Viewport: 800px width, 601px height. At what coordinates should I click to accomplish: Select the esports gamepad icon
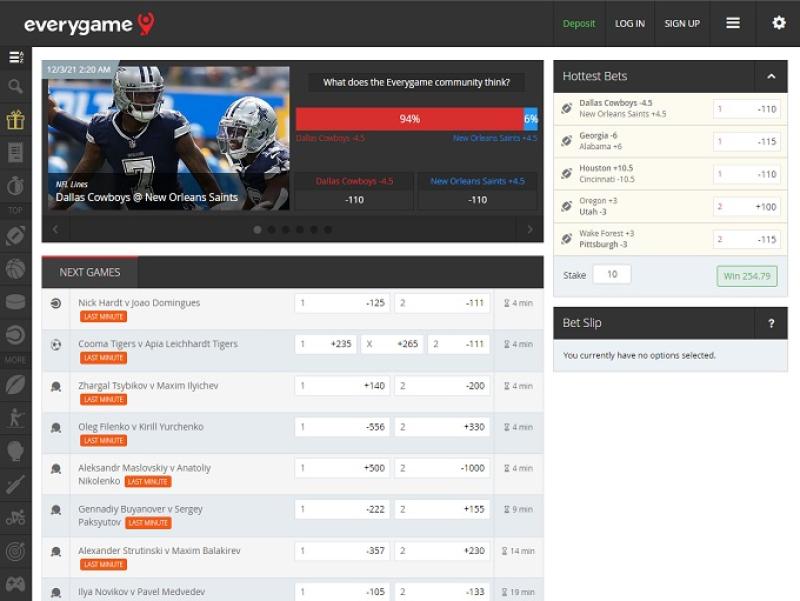click(15, 583)
